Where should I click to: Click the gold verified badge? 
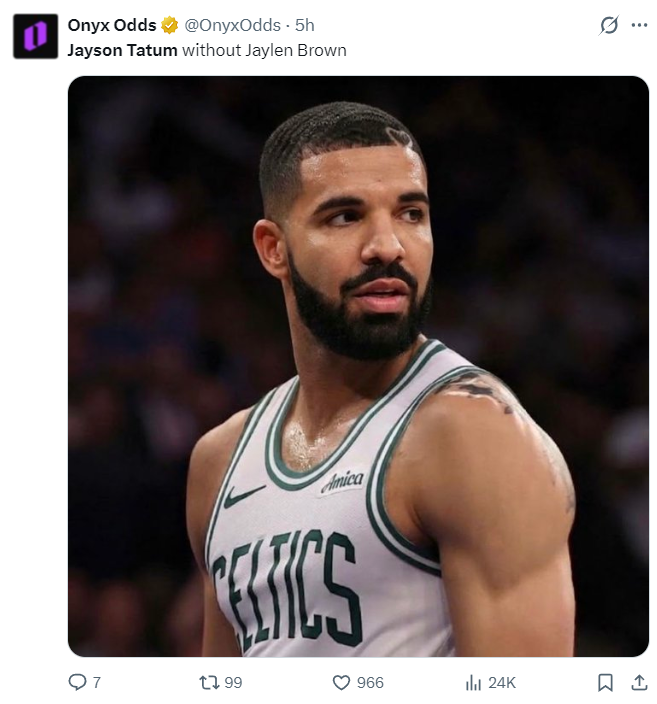(170, 25)
